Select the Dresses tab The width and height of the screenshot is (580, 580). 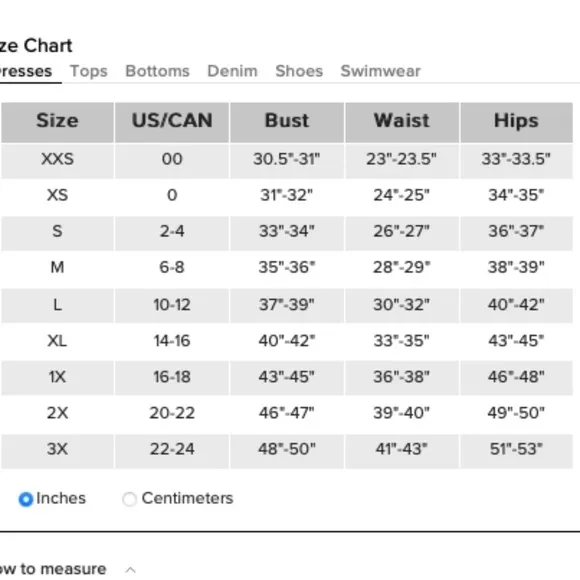25,71
